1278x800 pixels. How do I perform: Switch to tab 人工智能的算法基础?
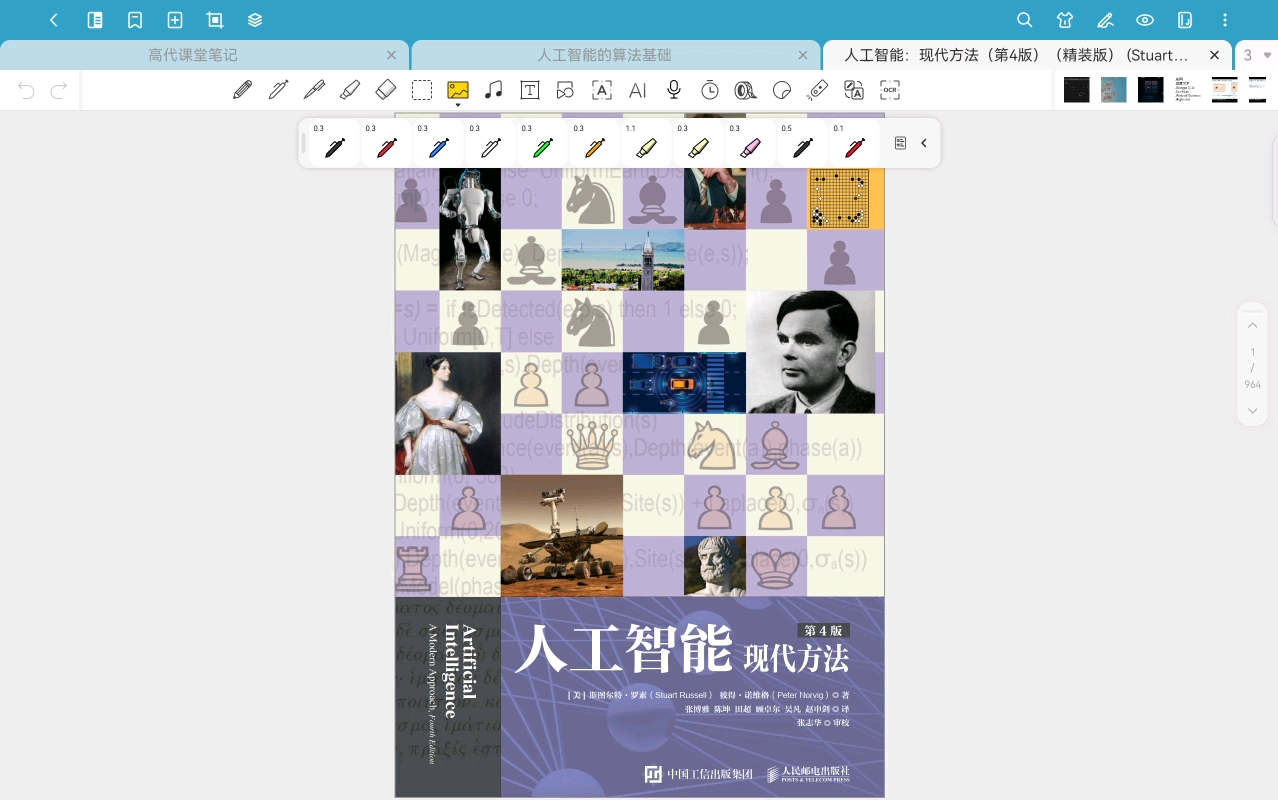[604, 55]
